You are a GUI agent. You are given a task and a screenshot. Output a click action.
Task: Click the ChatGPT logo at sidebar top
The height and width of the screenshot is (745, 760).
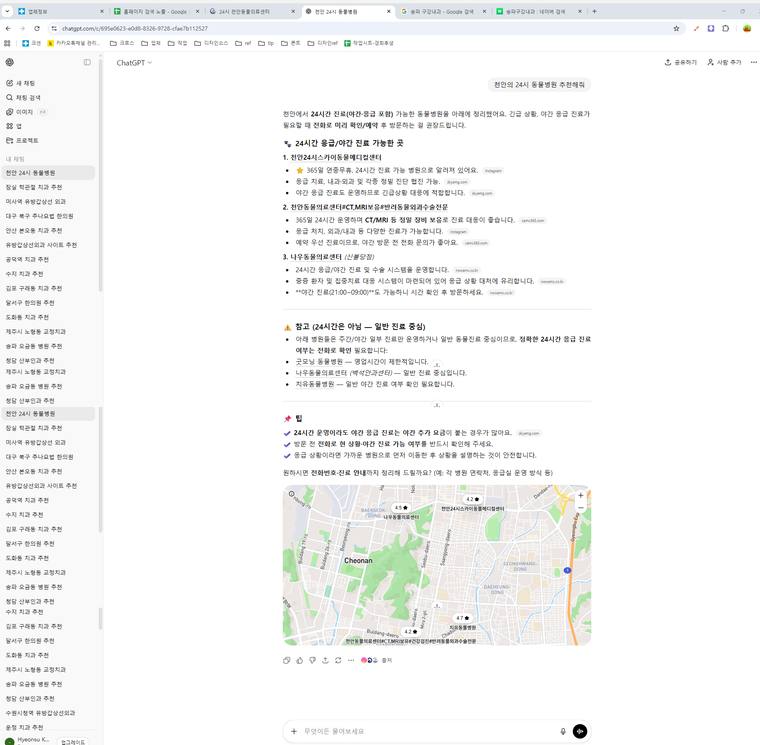[x=10, y=62]
